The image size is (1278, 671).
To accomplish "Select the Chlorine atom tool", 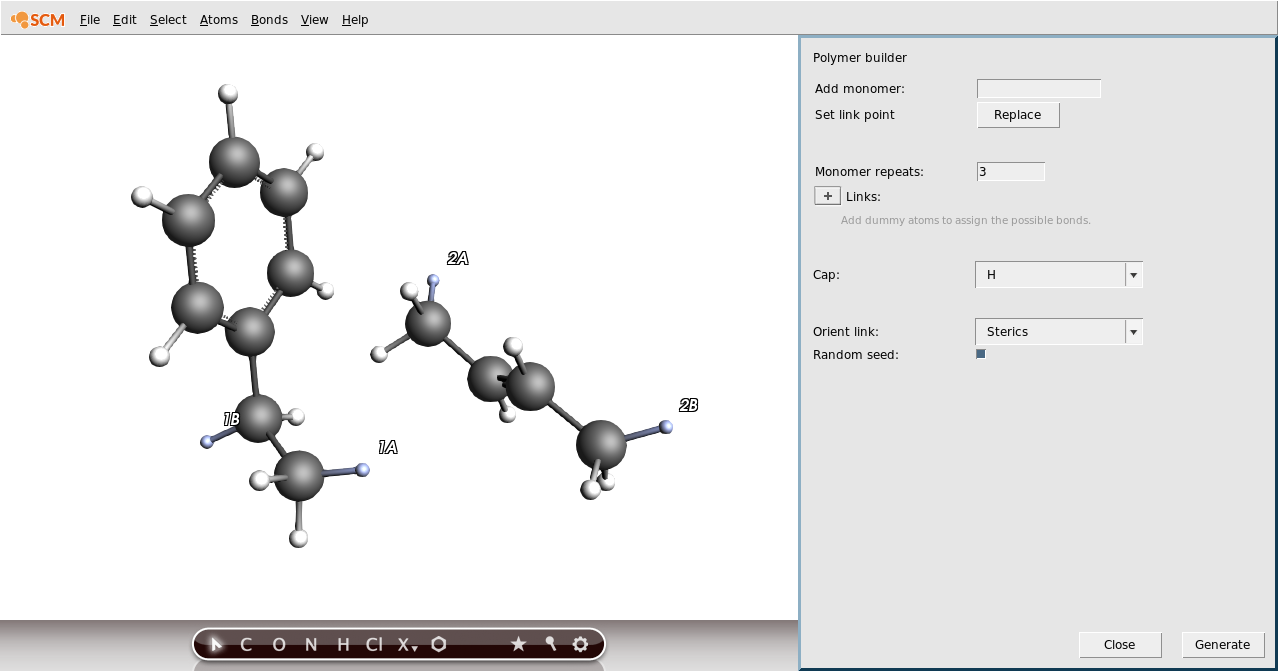I will pos(374,644).
